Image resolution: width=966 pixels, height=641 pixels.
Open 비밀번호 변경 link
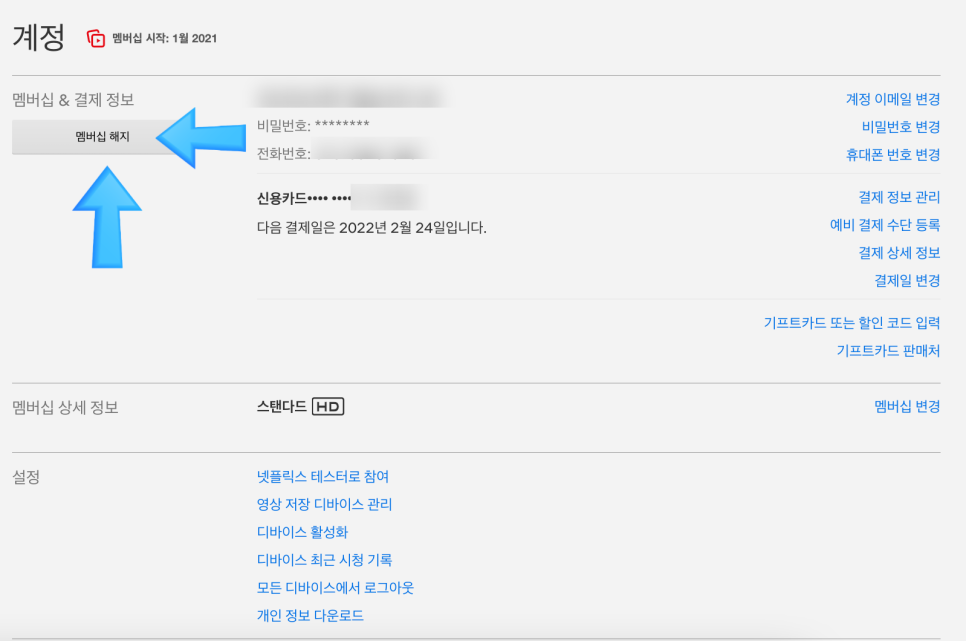tap(901, 127)
